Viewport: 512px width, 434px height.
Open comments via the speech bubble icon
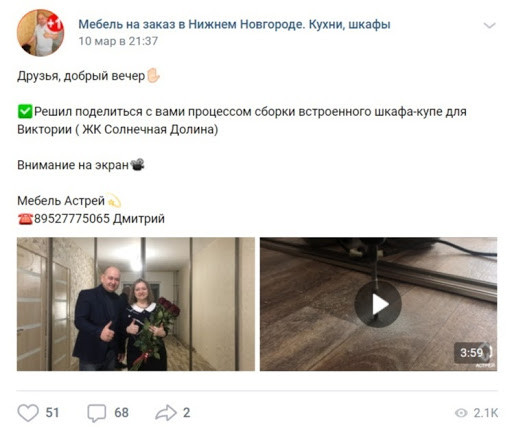97,413
